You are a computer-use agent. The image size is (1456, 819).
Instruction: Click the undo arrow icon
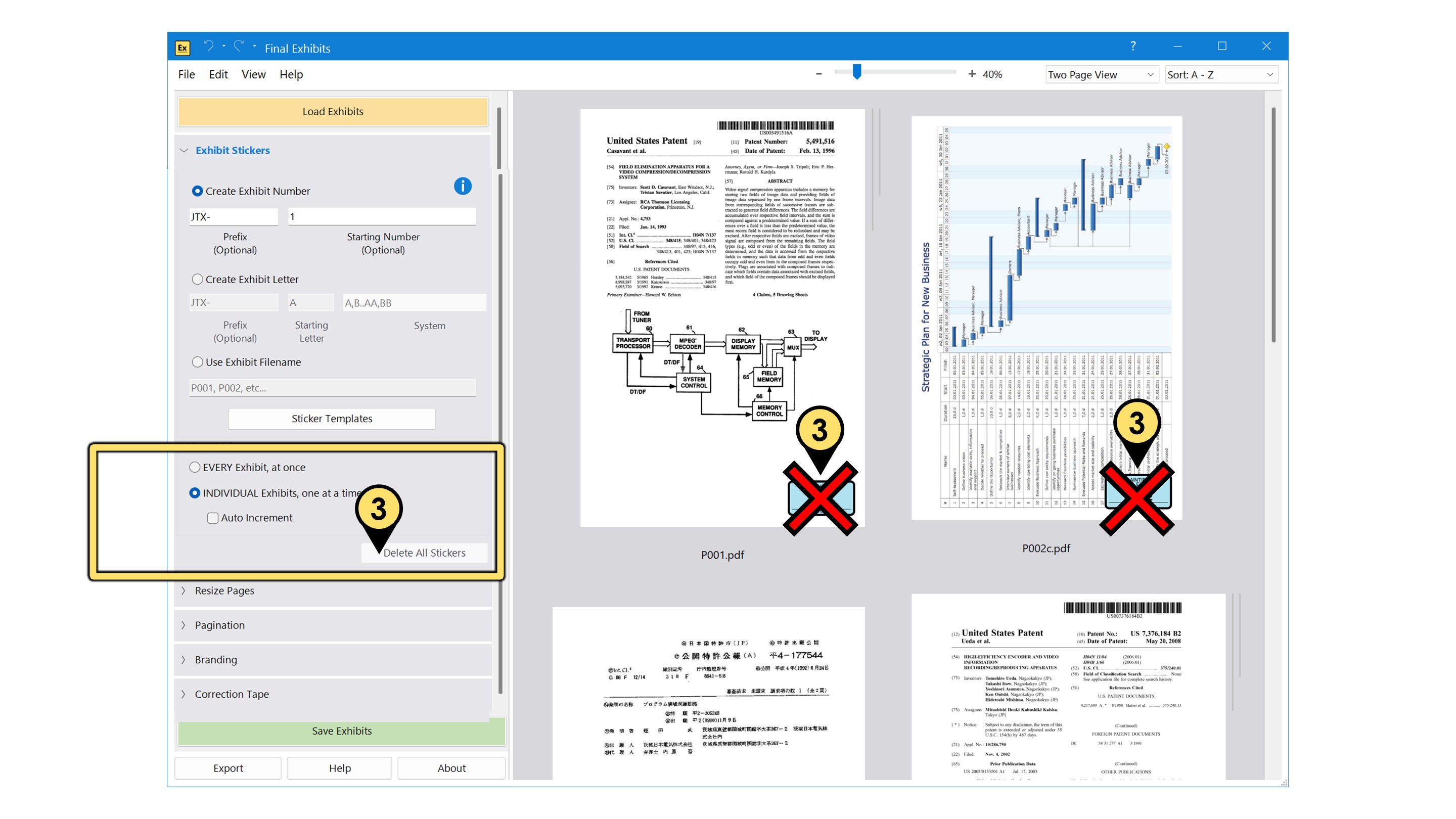point(209,47)
